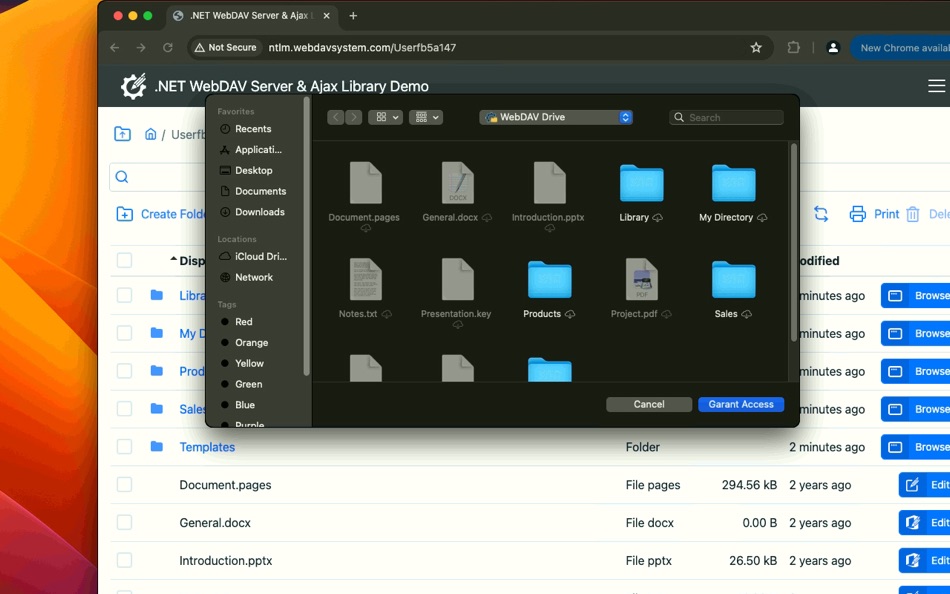Image resolution: width=950 pixels, height=594 pixels.
Task: Check the Document.pages row checkbox
Action: [124, 484]
